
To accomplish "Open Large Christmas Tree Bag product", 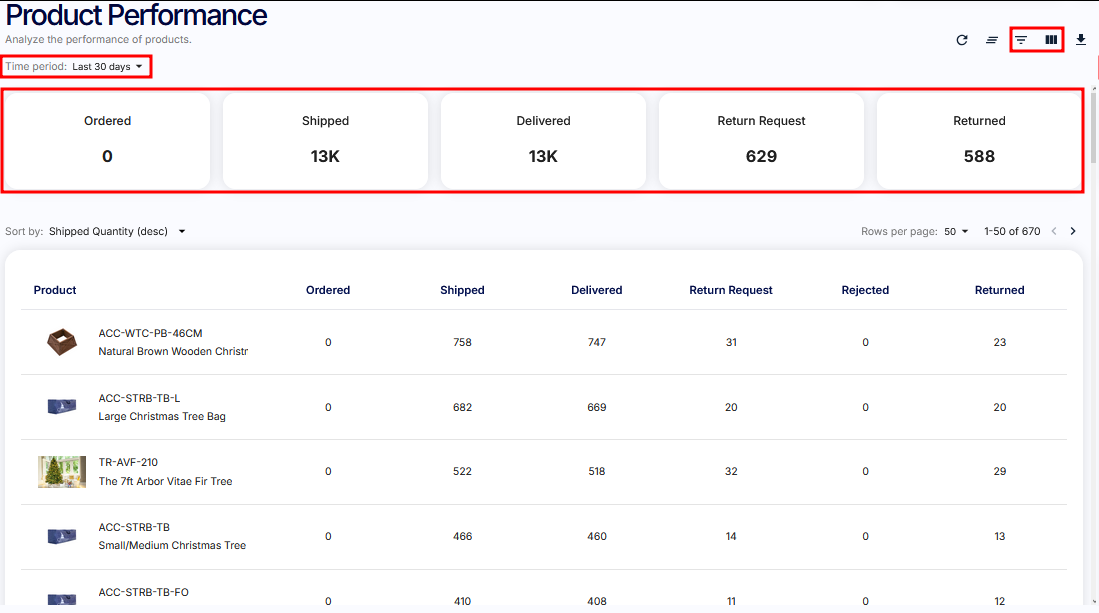I will 162,416.
